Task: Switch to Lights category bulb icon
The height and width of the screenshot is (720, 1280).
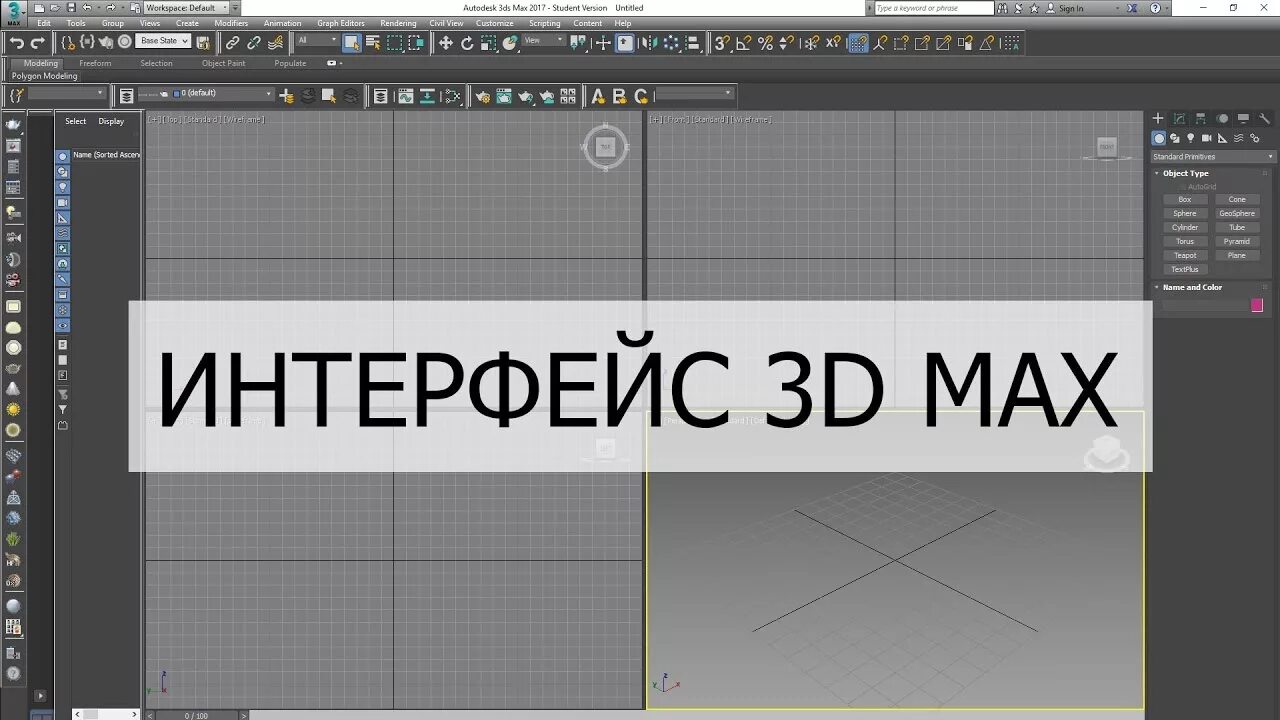Action: pos(1190,138)
